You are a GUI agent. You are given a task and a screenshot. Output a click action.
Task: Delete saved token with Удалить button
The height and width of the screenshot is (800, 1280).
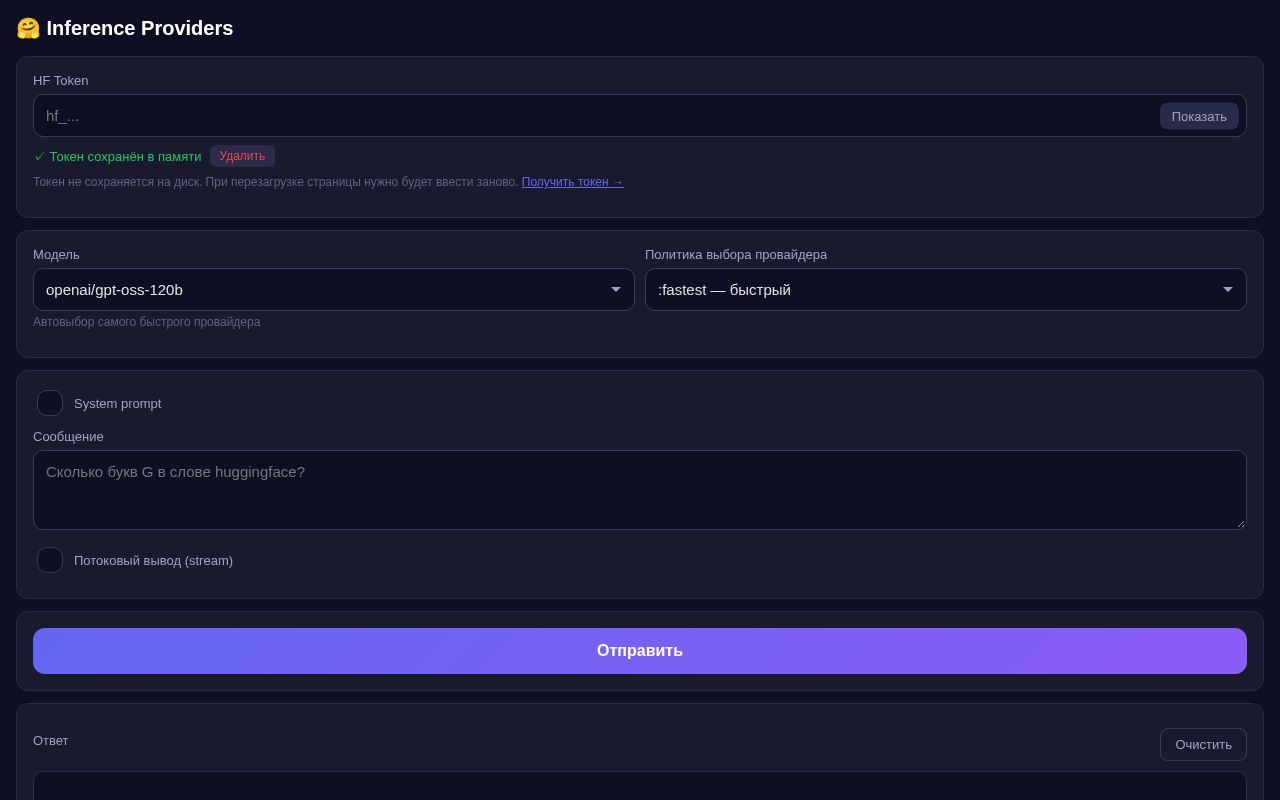[x=242, y=156]
